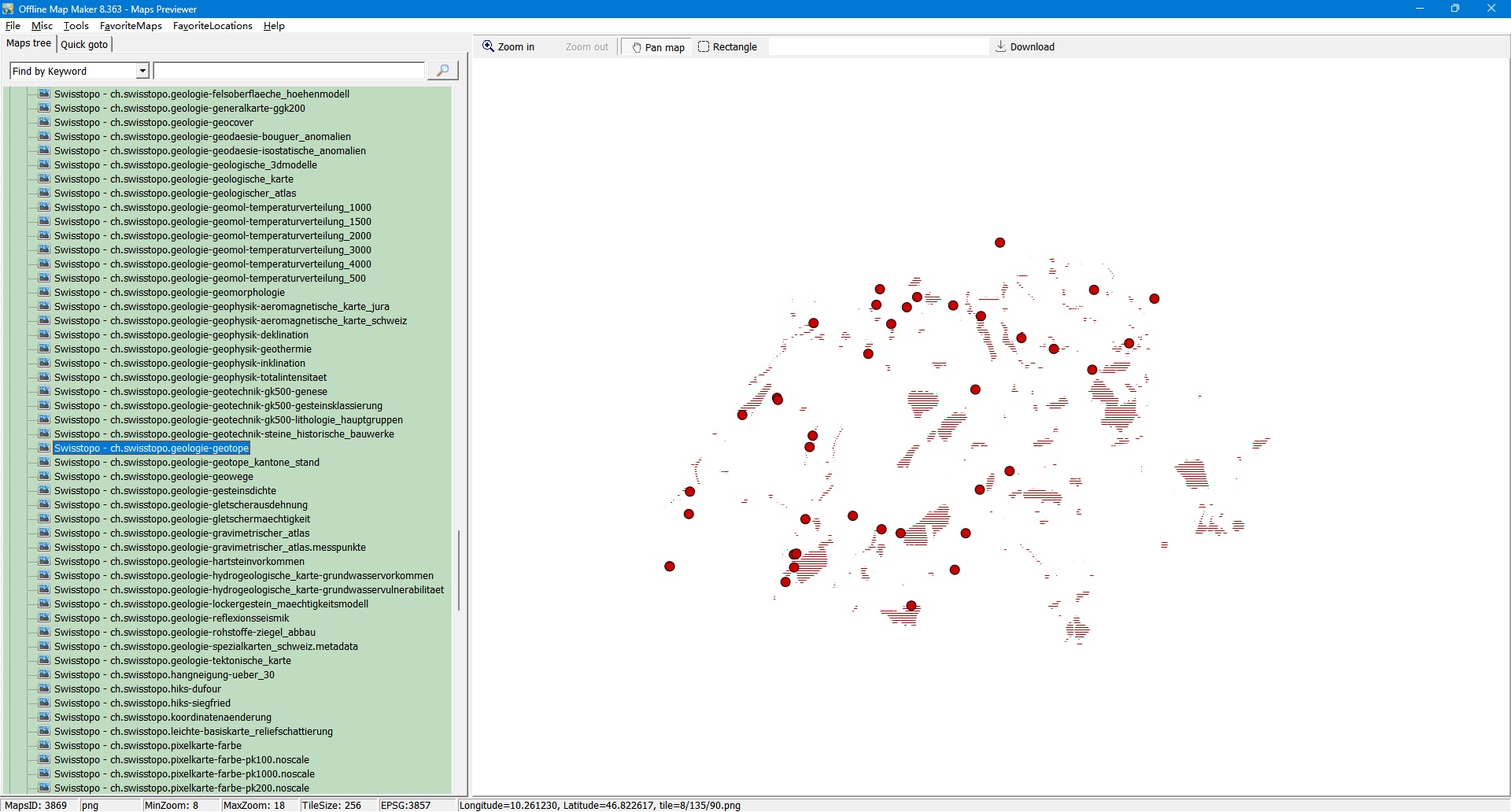This screenshot has height=812, width=1511.
Task: Click the keyword search magnifier button
Action: (442, 71)
